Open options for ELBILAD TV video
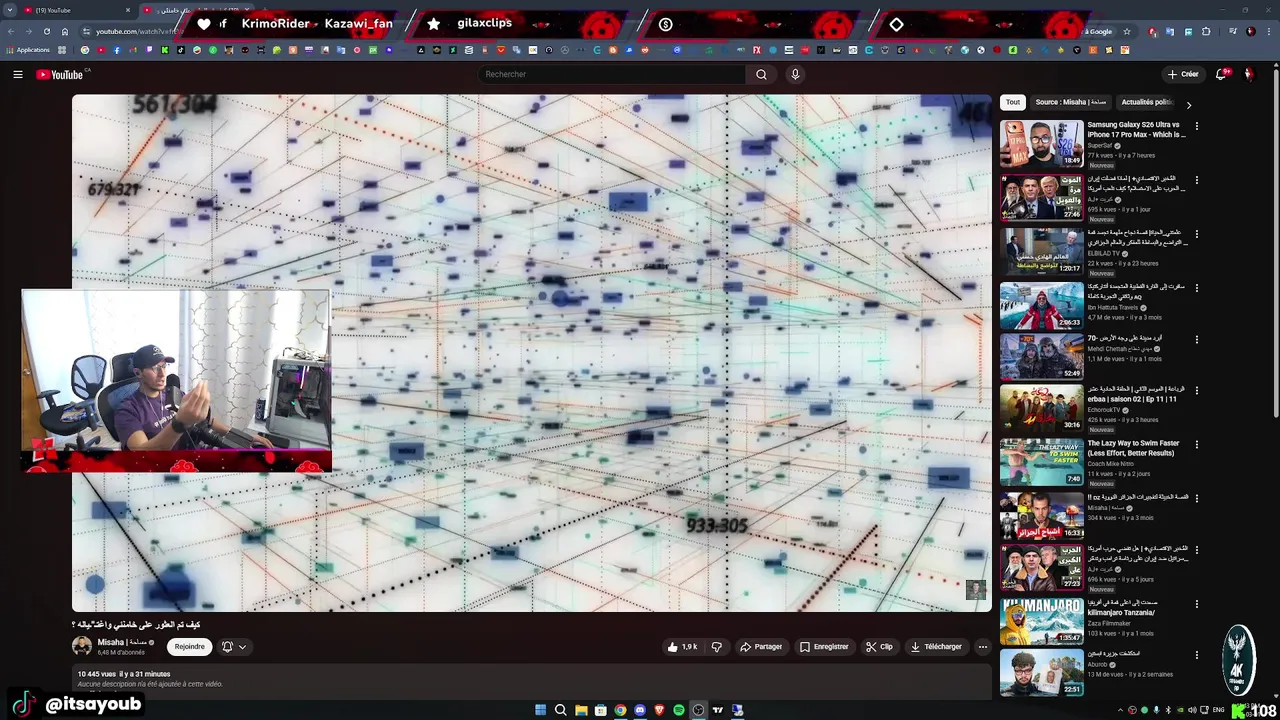Screen dimensions: 1280x720 tap(1196, 234)
